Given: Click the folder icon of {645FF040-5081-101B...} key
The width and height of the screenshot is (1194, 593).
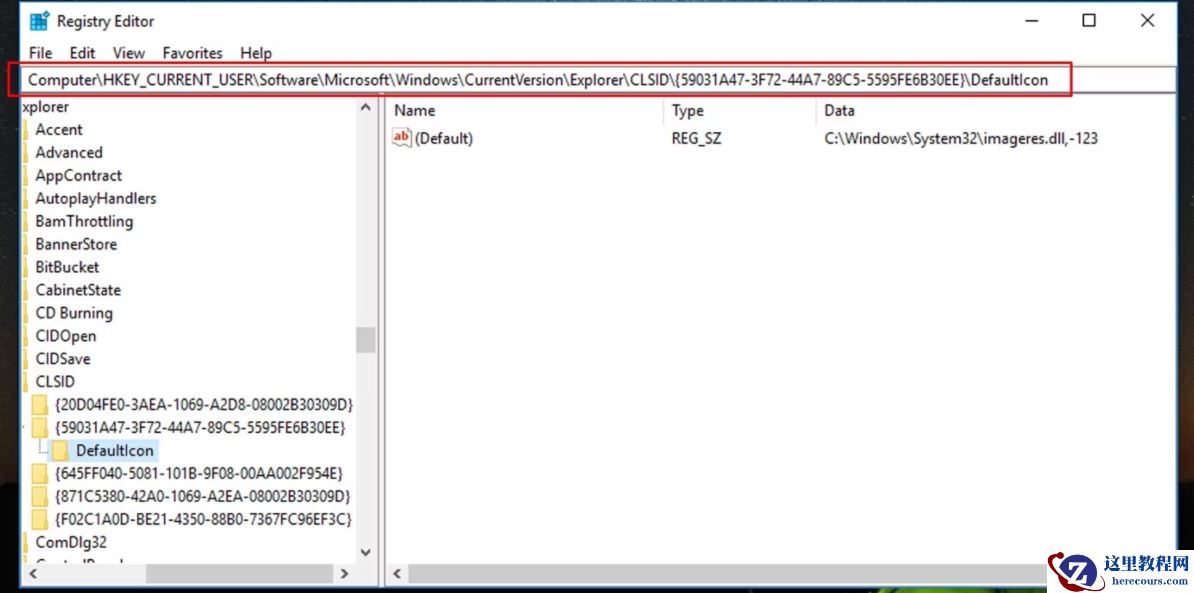Looking at the screenshot, I should (40, 473).
